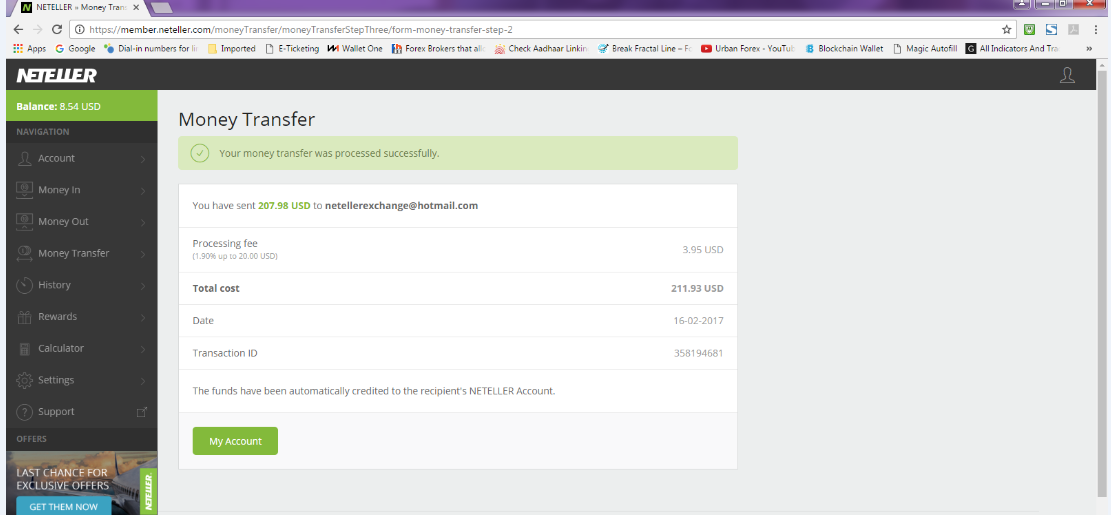1111x515 pixels.
Task: Click the Transaction ID 358194681 value
Action: click(699, 353)
